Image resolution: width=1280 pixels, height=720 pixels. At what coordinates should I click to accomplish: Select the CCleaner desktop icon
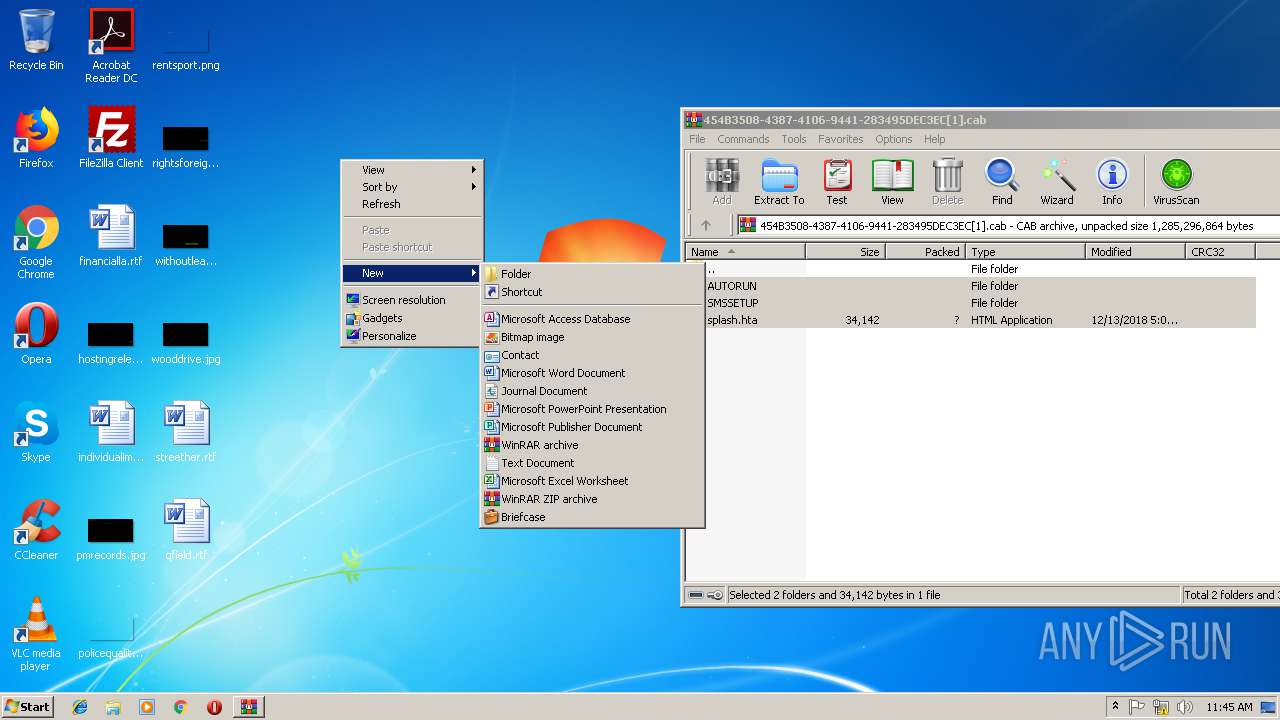(x=36, y=530)
